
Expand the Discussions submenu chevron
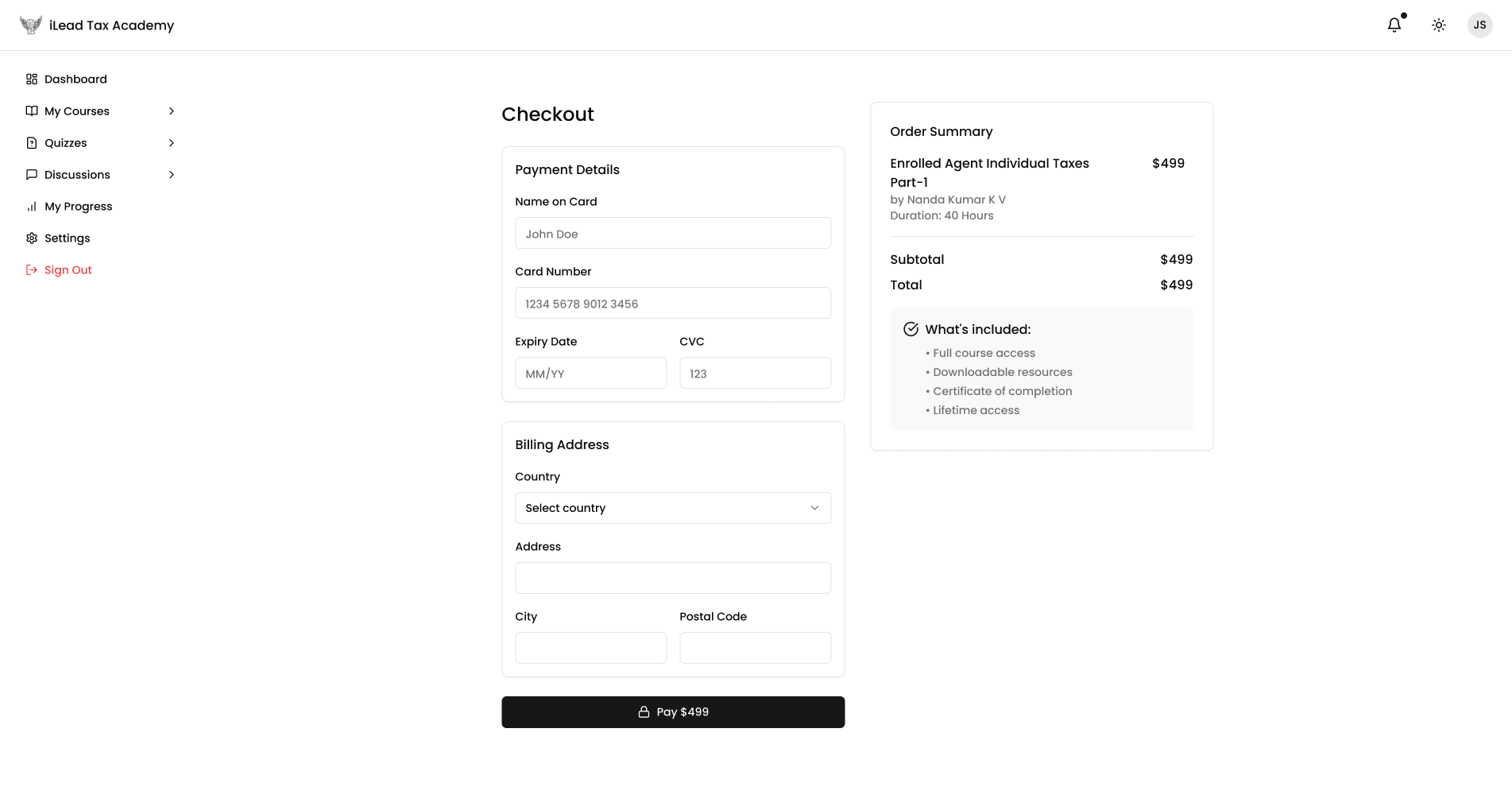tap(172, 175)
